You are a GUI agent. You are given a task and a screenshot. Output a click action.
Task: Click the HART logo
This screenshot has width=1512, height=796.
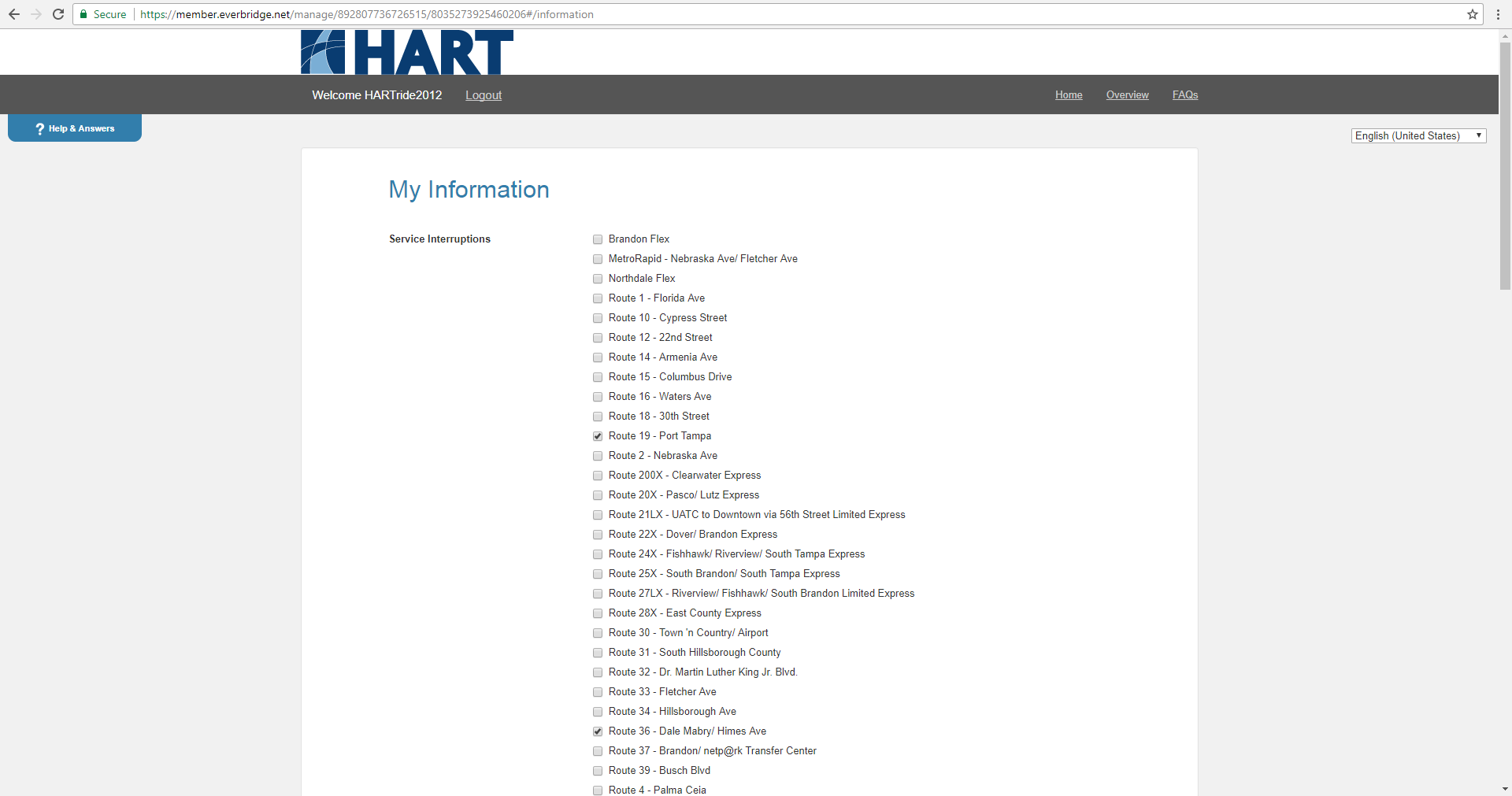pos(406,53)
